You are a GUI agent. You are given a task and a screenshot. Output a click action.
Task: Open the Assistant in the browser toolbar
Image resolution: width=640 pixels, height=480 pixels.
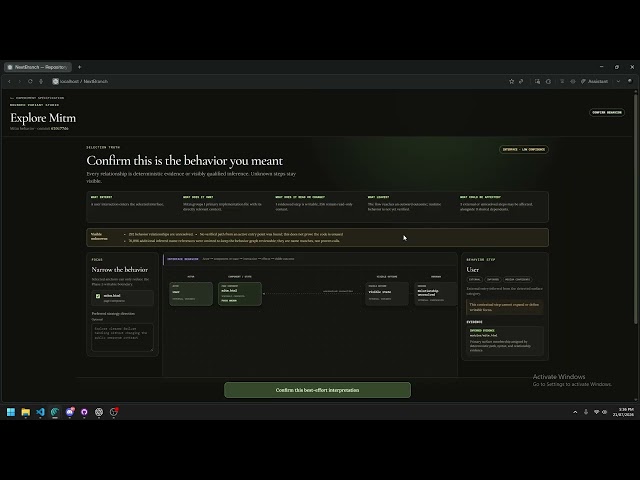point(595,81)
